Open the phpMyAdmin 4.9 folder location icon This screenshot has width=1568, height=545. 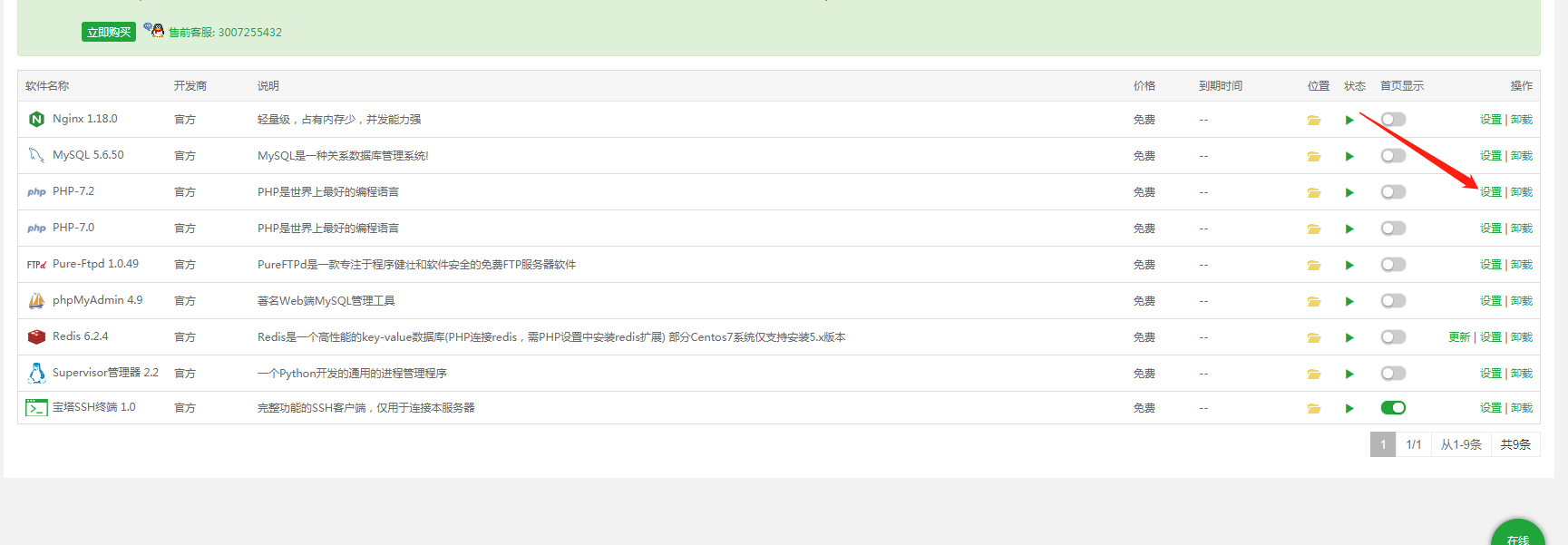click(1313, 301)
